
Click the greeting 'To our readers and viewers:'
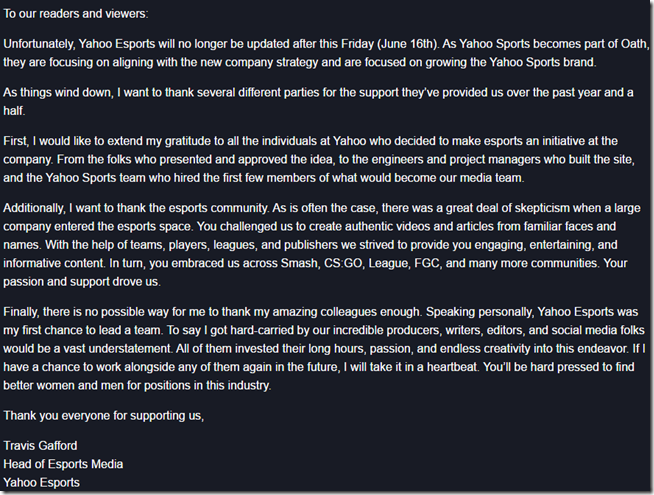tap(75, 14)
